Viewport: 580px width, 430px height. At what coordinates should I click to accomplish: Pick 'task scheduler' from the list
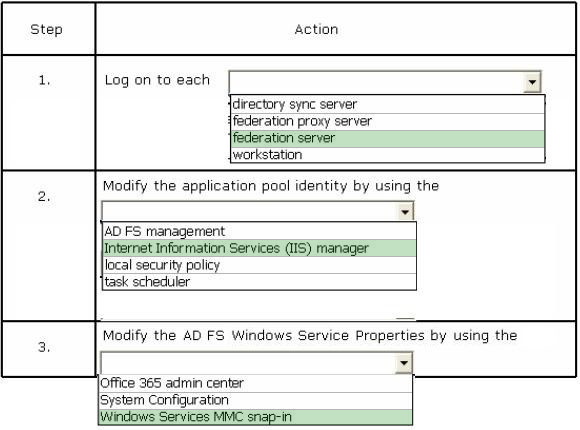pos(260,282)
